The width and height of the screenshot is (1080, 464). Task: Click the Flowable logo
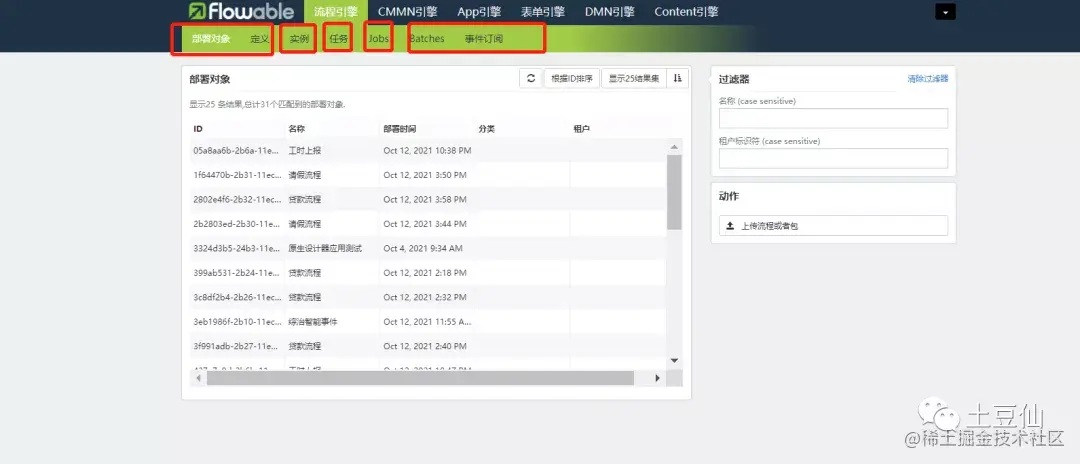tap(240, 12)
